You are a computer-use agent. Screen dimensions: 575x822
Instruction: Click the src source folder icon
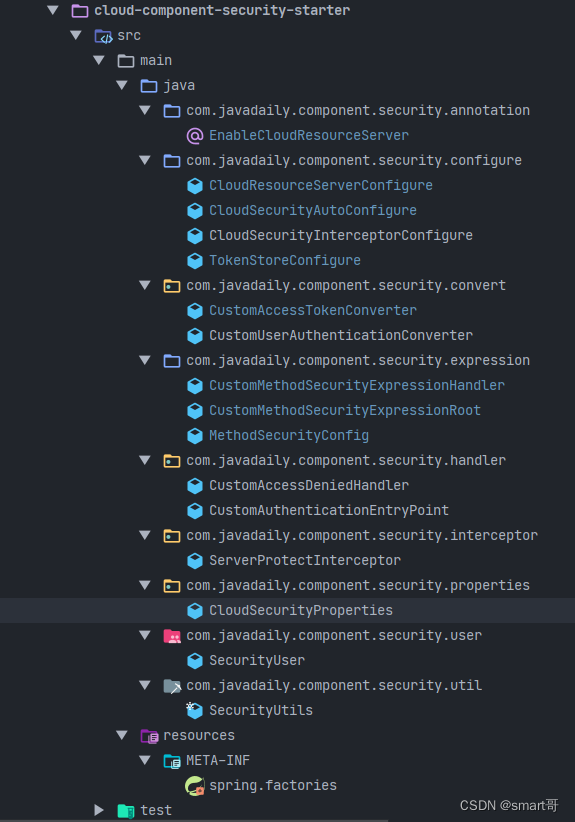[x=103, y=36]
